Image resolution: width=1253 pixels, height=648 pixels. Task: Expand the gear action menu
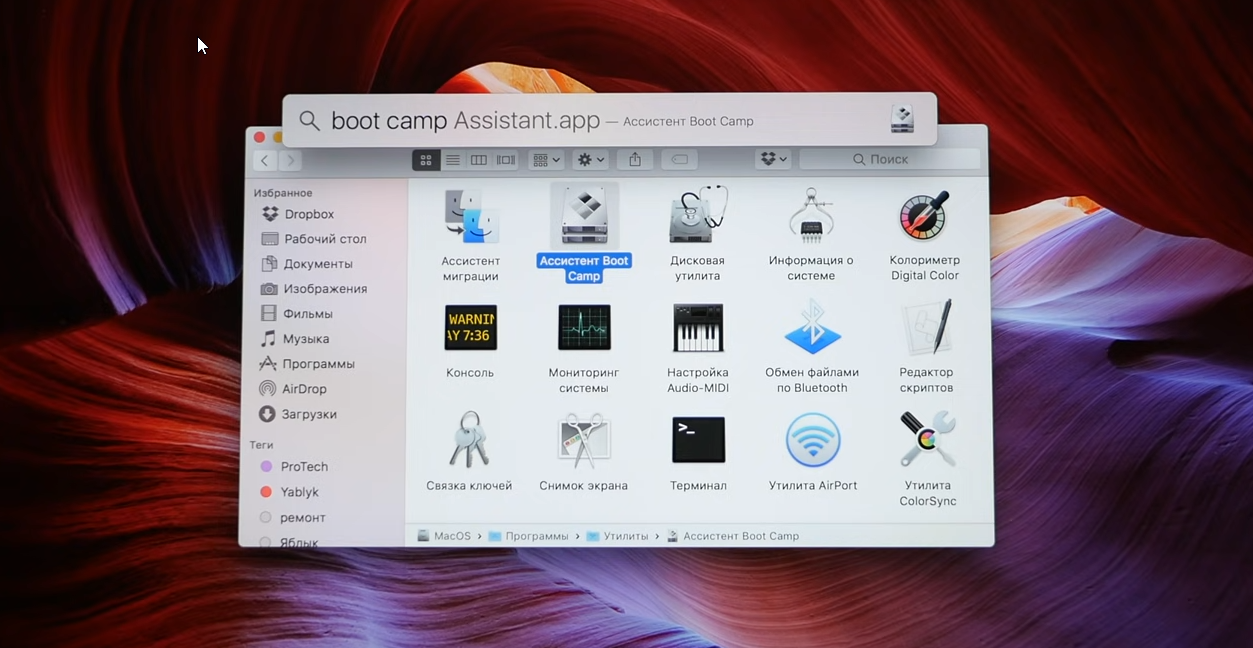click(590, 160)
